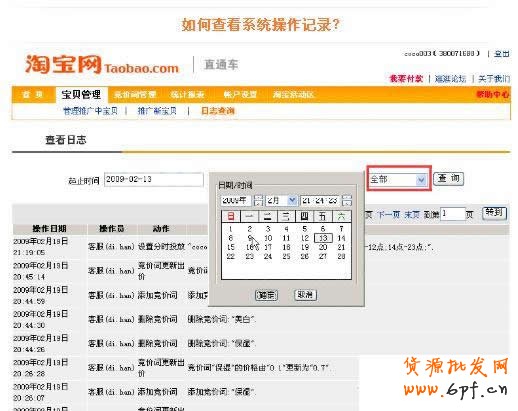Viewport: 518px width, 411px height.
Task: Select day 25 in the calendar
Action: [x=286, y=256]
